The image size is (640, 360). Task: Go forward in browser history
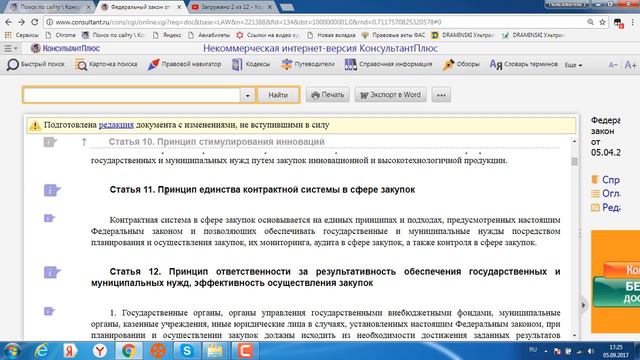click(21, 22)
